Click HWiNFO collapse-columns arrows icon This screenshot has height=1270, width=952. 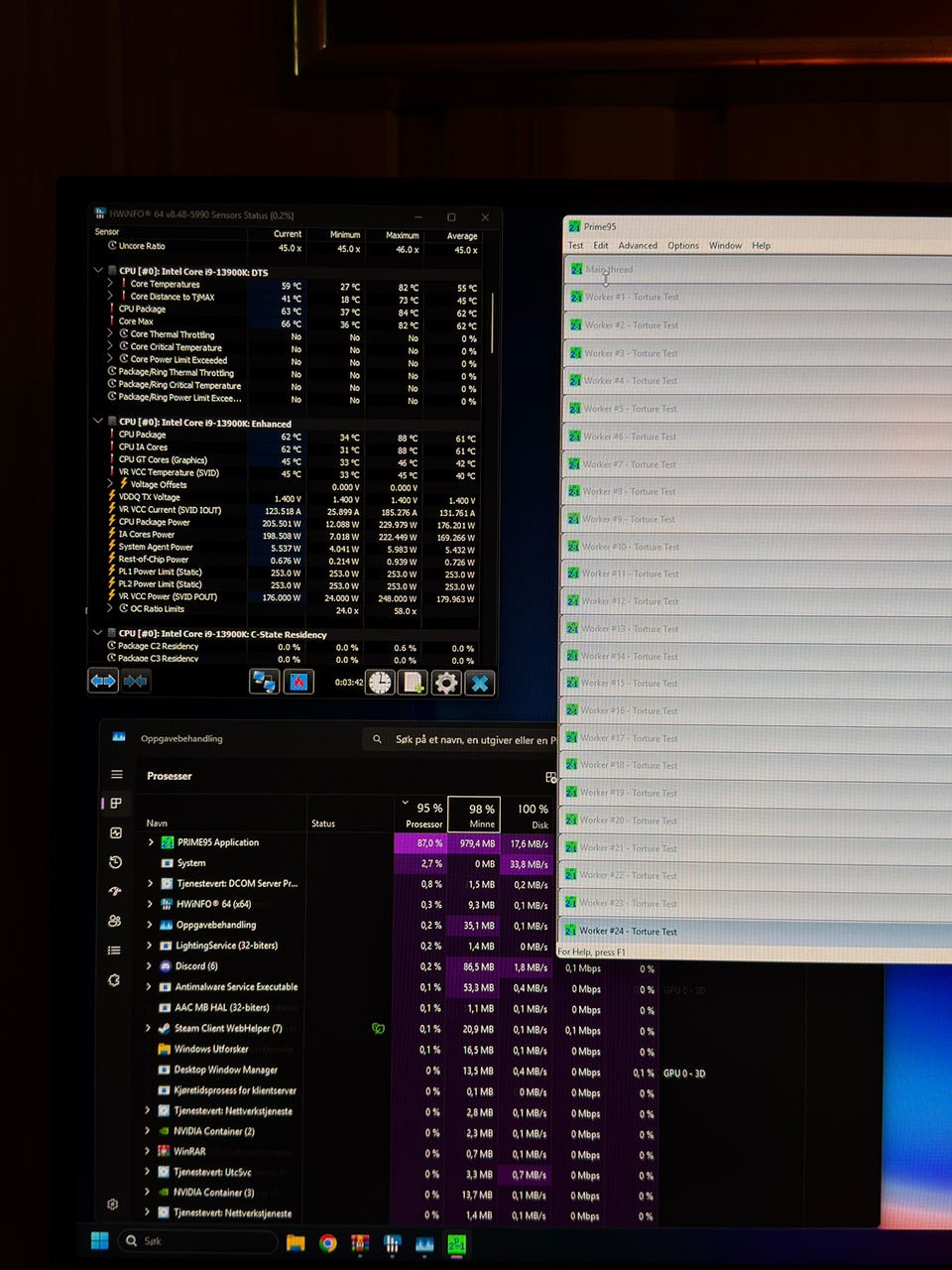[136, 681]
